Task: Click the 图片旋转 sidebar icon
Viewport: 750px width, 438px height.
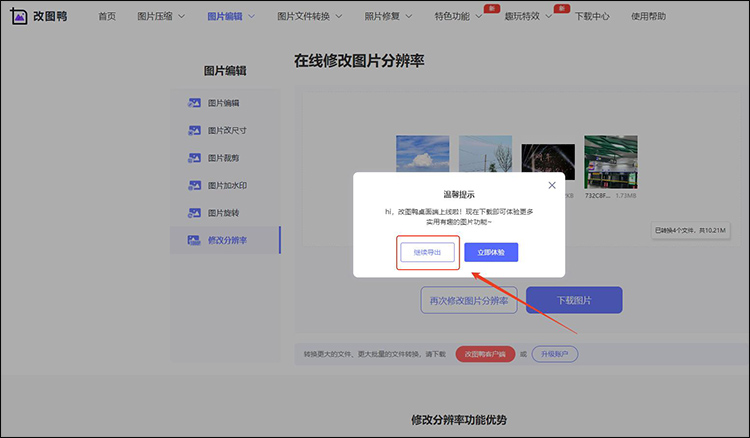Action: (x=194, y=213)
